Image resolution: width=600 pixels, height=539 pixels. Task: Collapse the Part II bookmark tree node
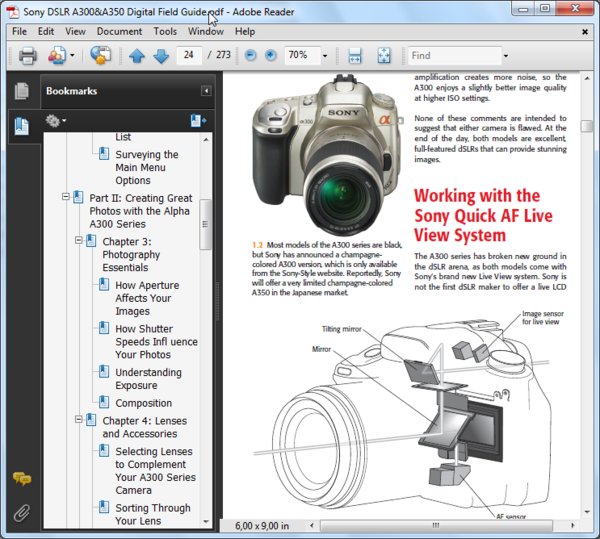[x=66, y=198]
